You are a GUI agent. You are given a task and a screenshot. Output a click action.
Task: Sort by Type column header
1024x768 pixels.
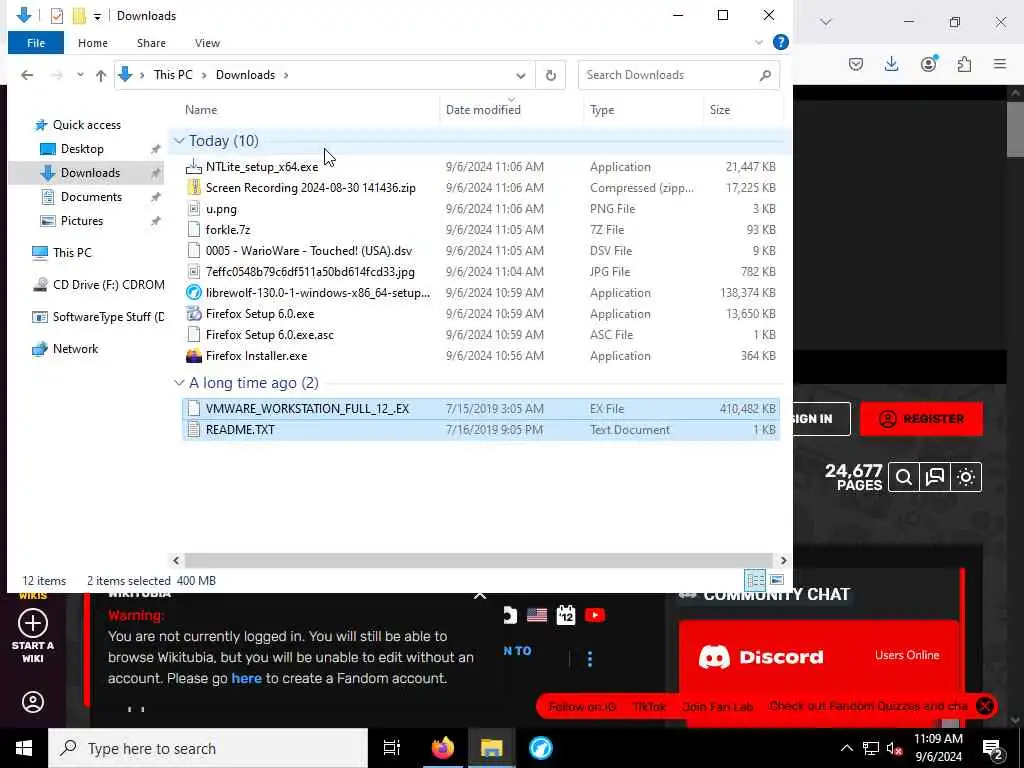[x=602, y=110]
